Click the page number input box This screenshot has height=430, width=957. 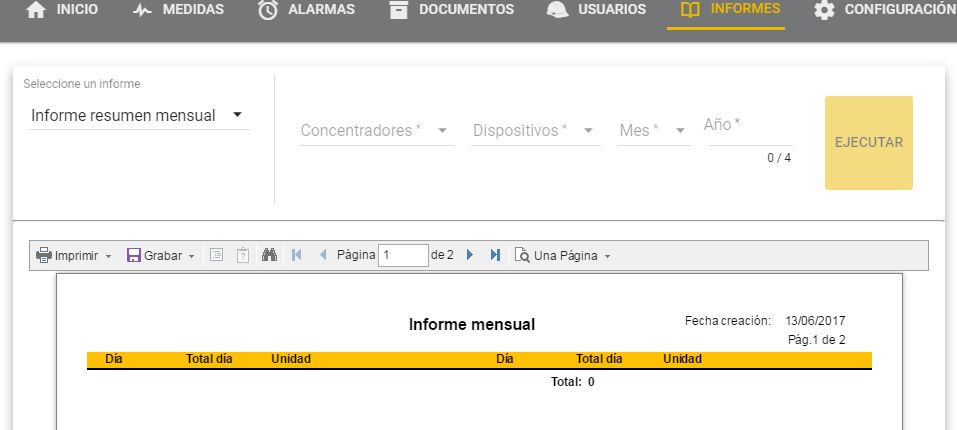[x=403, y=256]
